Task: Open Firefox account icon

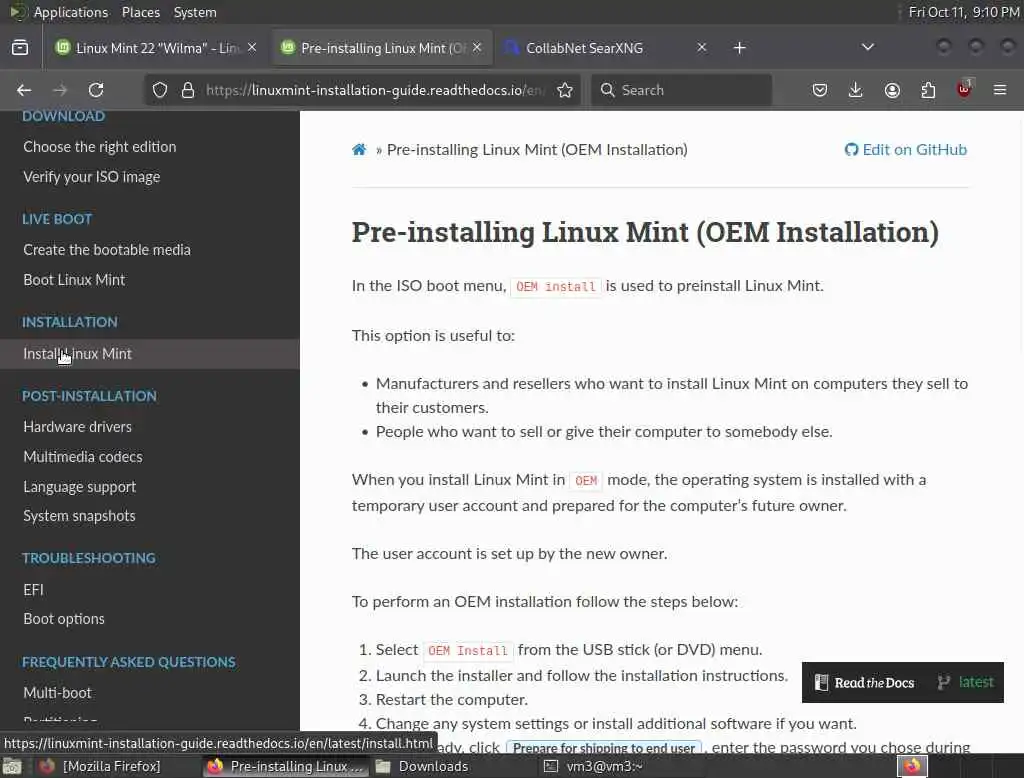Action: point(892,90)
